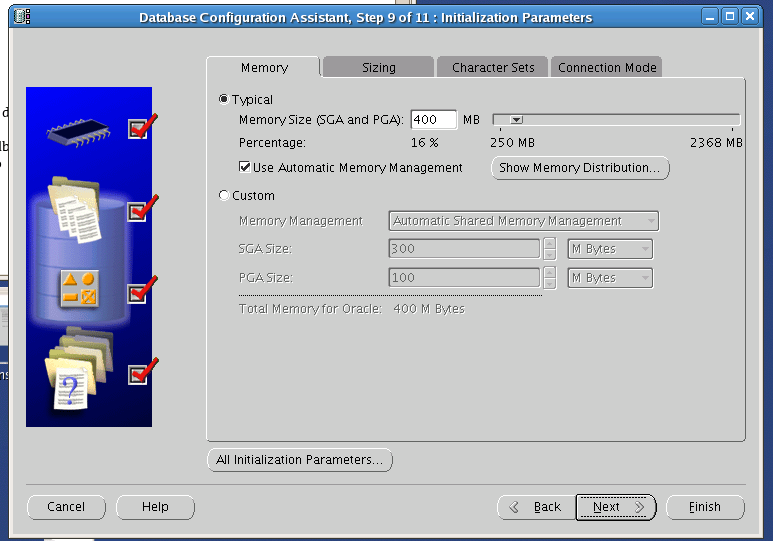Click the Finish button
The width and height of the screenshot is (773, 541).
click(x=705, y=507)
